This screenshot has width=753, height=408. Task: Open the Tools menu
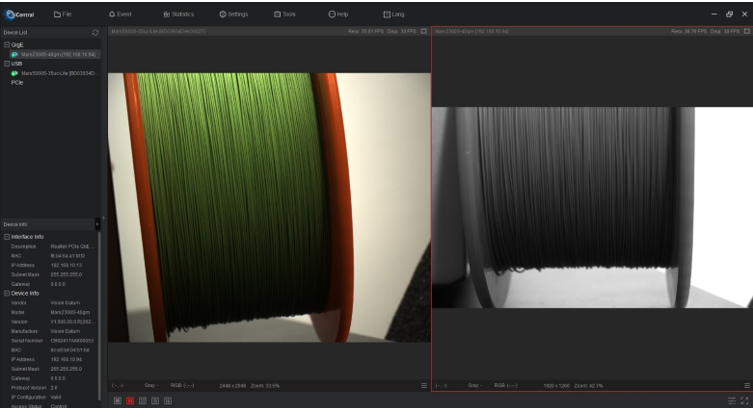pyautogui.click(x=284, y=14)
